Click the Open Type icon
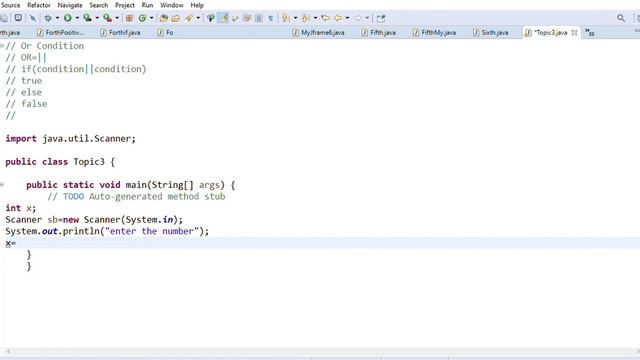 click(164, 18)
